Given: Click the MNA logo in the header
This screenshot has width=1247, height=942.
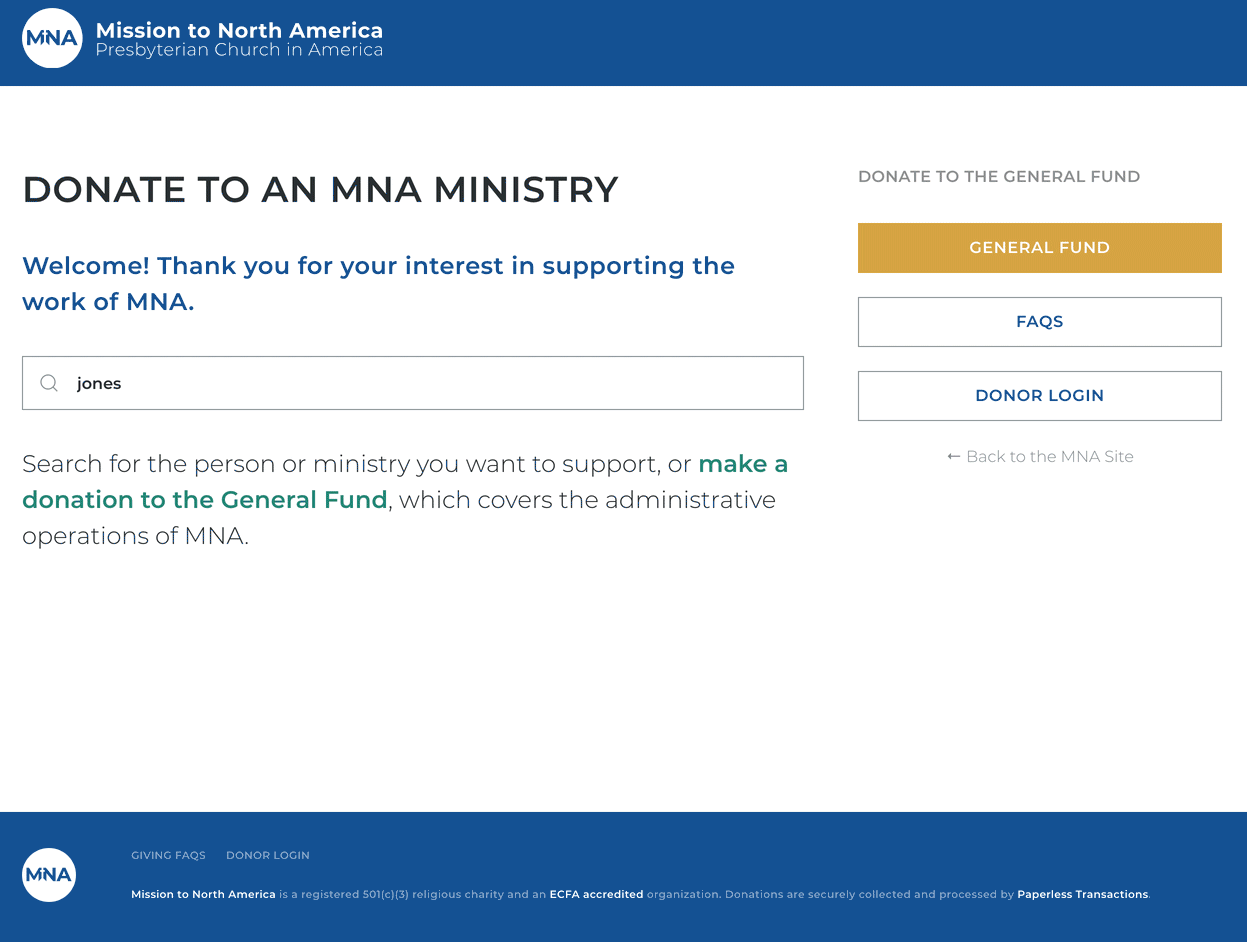Looking at the screenshot, I should pyautogui.click(x=52, y=38).
